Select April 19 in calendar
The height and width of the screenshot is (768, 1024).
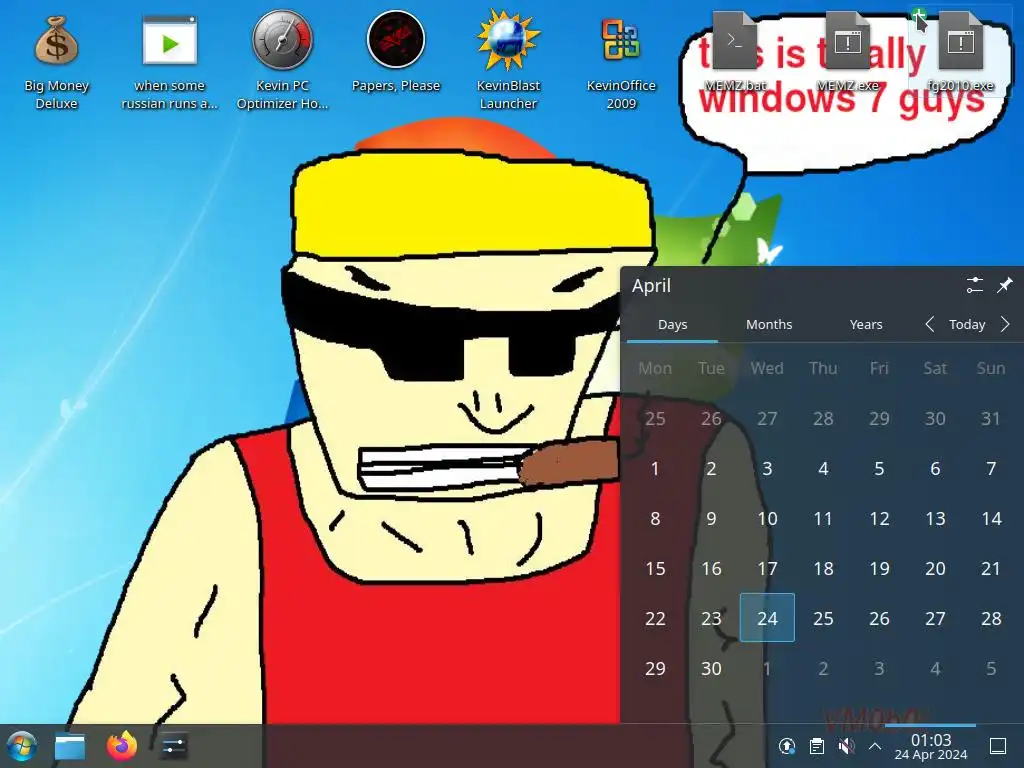click(879, 568)
